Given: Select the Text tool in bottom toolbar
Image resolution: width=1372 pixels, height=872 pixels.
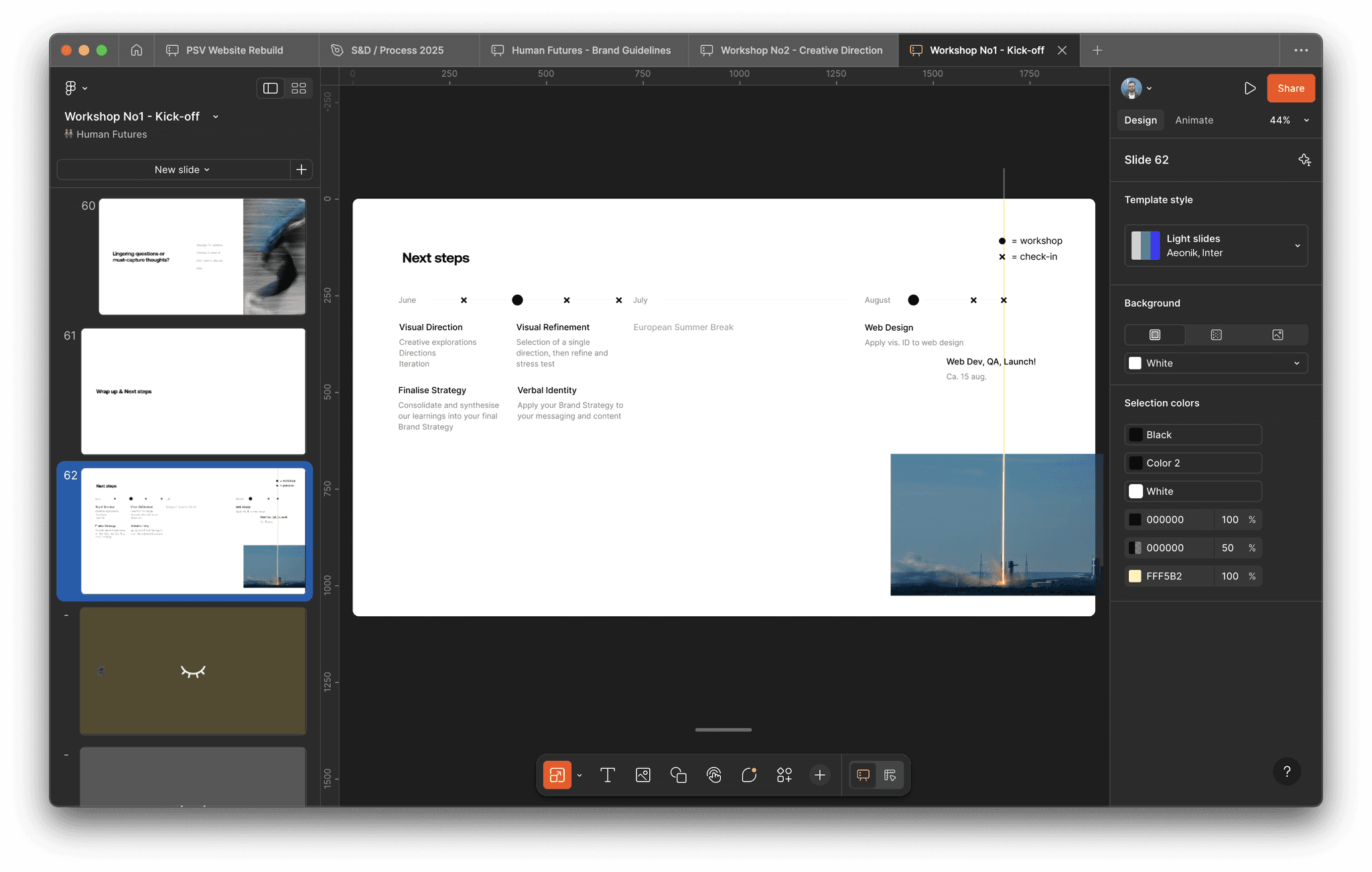Looking at the screenshot, I should pos(608,775).
